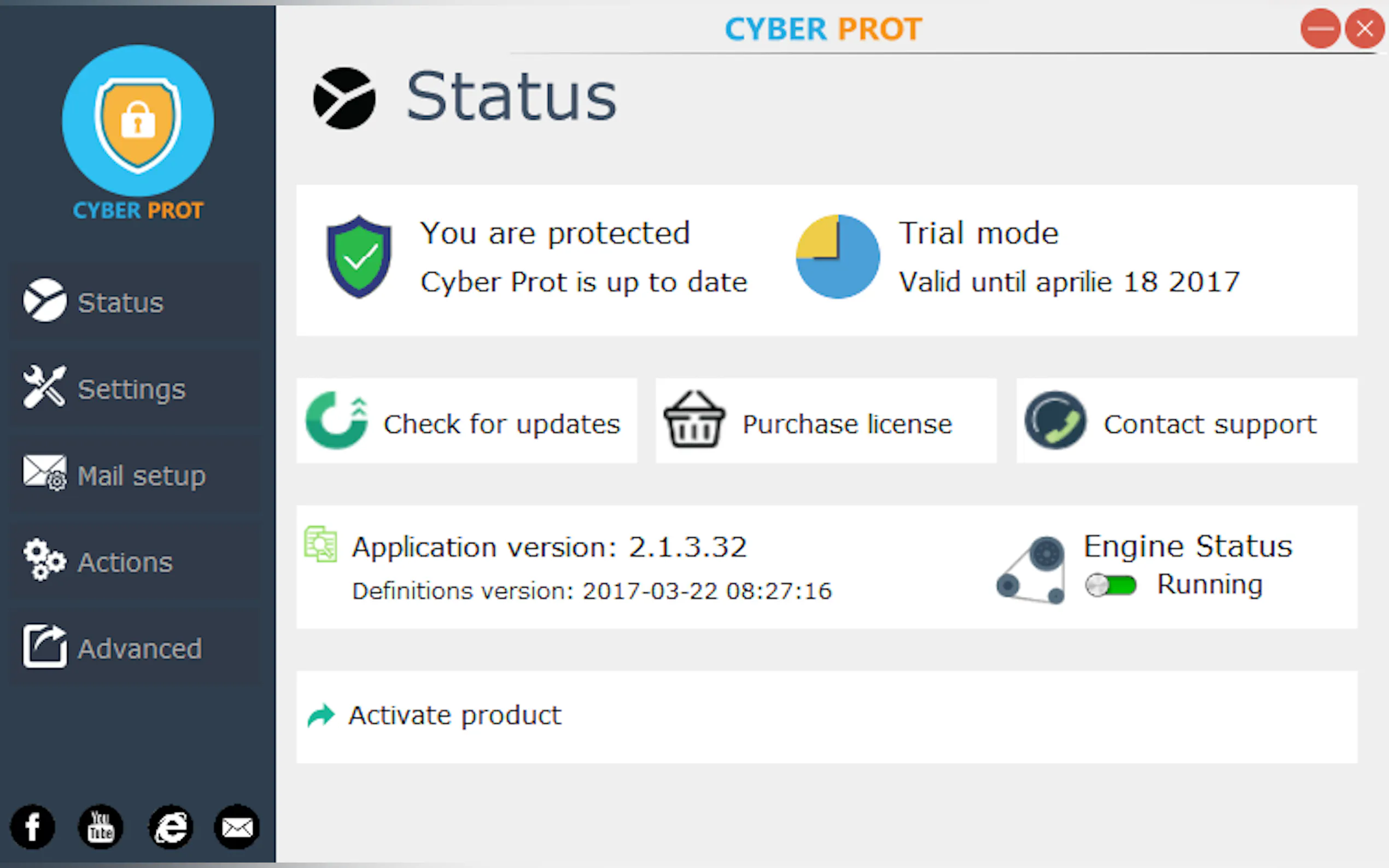Viewport: 1389px width, 868px height.
Task: Toggle the Engine Status switch
Action: click(x=1111, y=585)
